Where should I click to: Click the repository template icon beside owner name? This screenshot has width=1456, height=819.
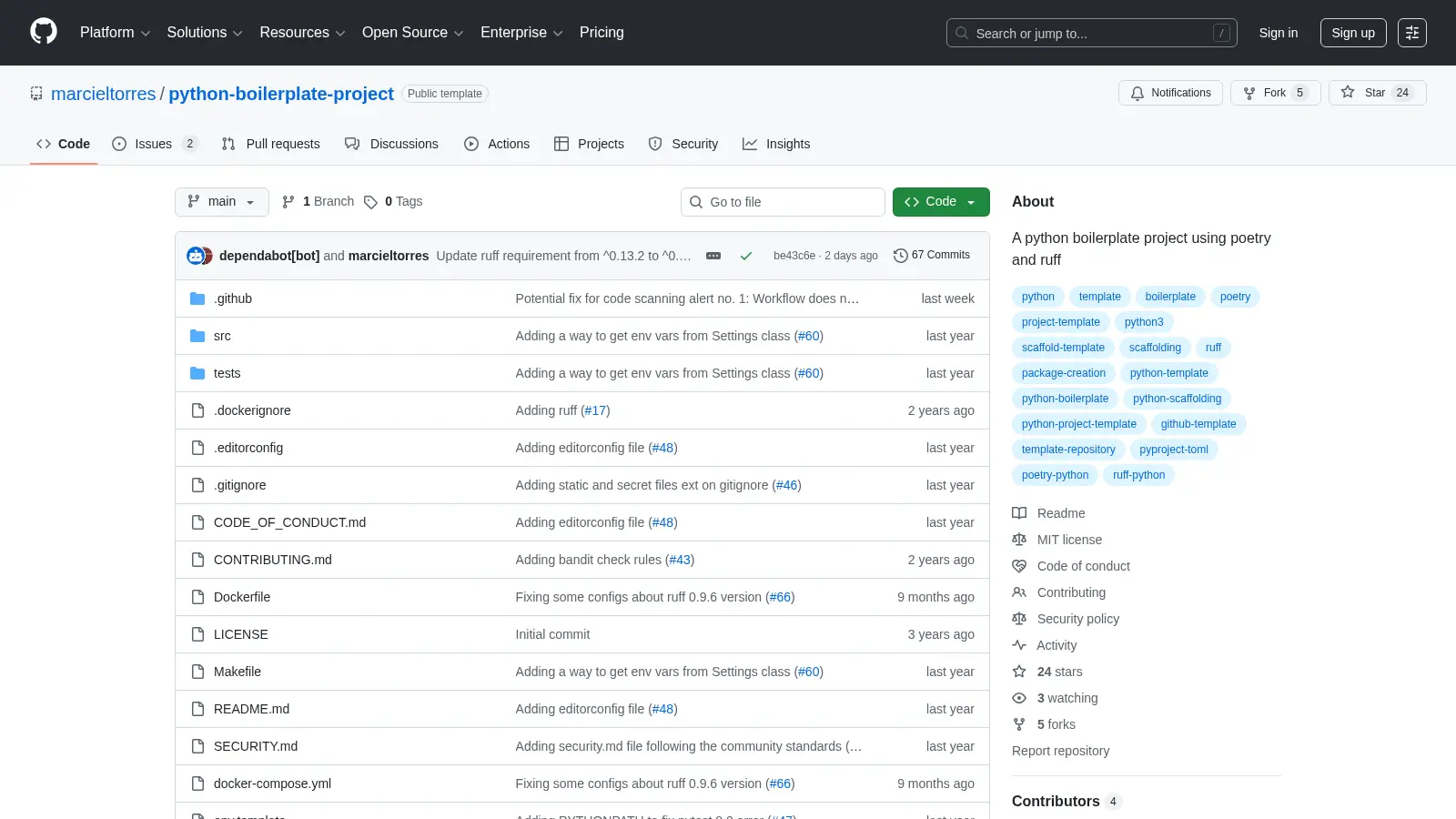(x=36, y=93)
